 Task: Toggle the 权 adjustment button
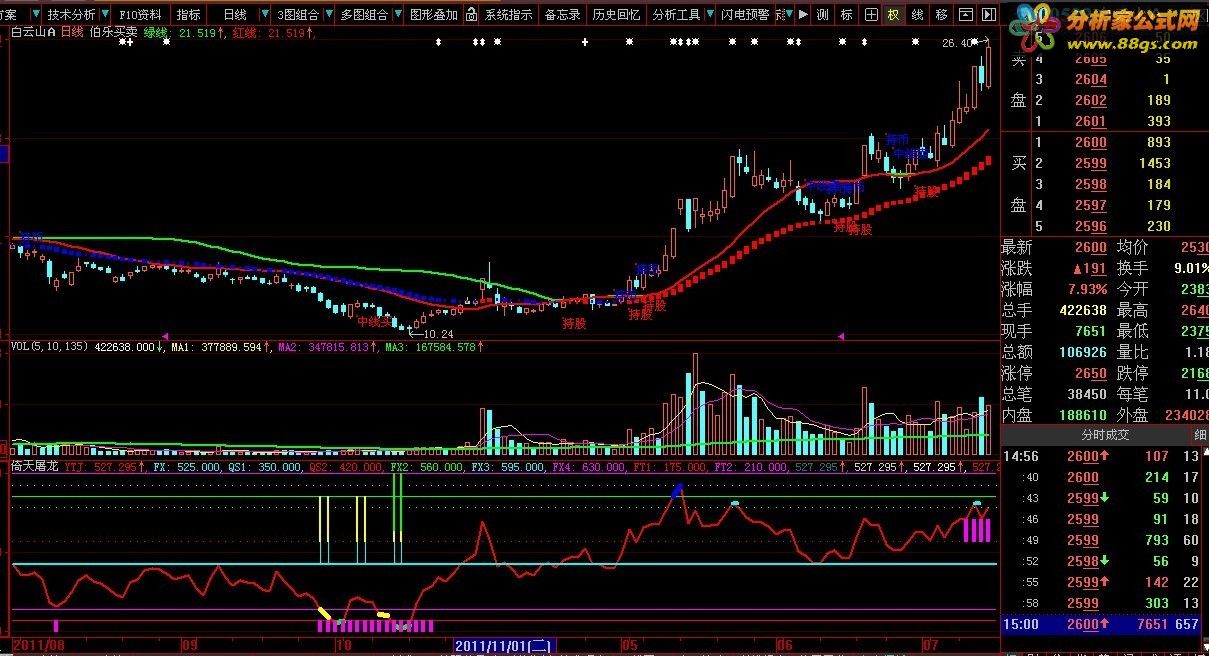(893, 15)
